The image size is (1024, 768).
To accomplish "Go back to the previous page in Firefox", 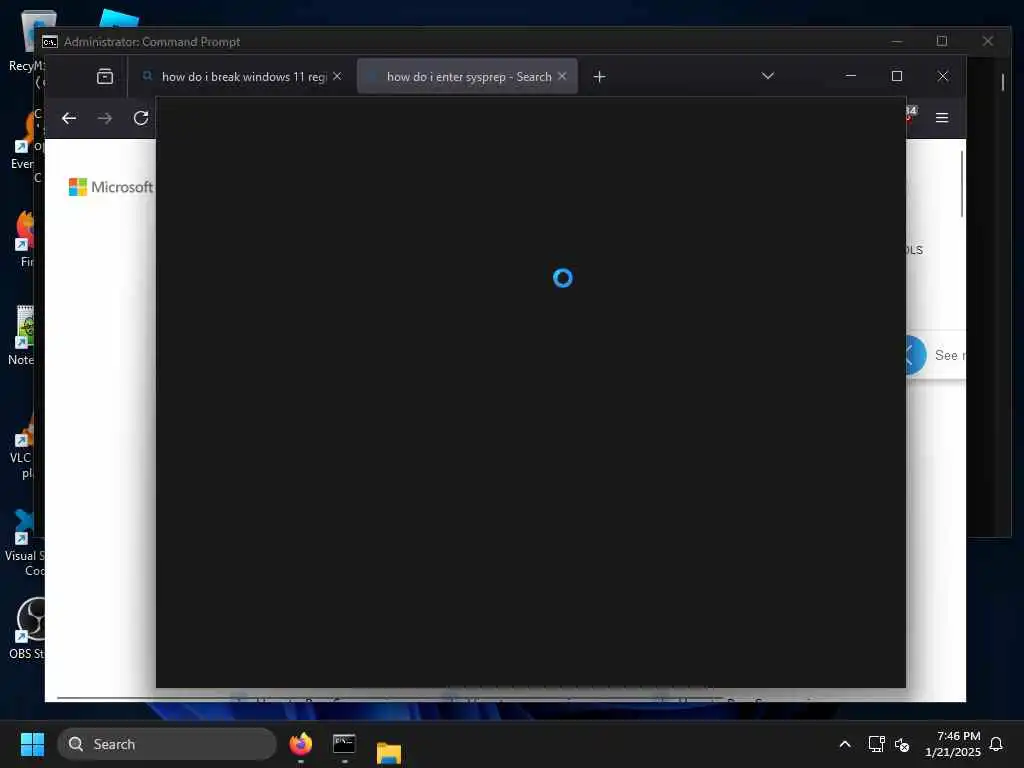I will click(x=69, y=118).
